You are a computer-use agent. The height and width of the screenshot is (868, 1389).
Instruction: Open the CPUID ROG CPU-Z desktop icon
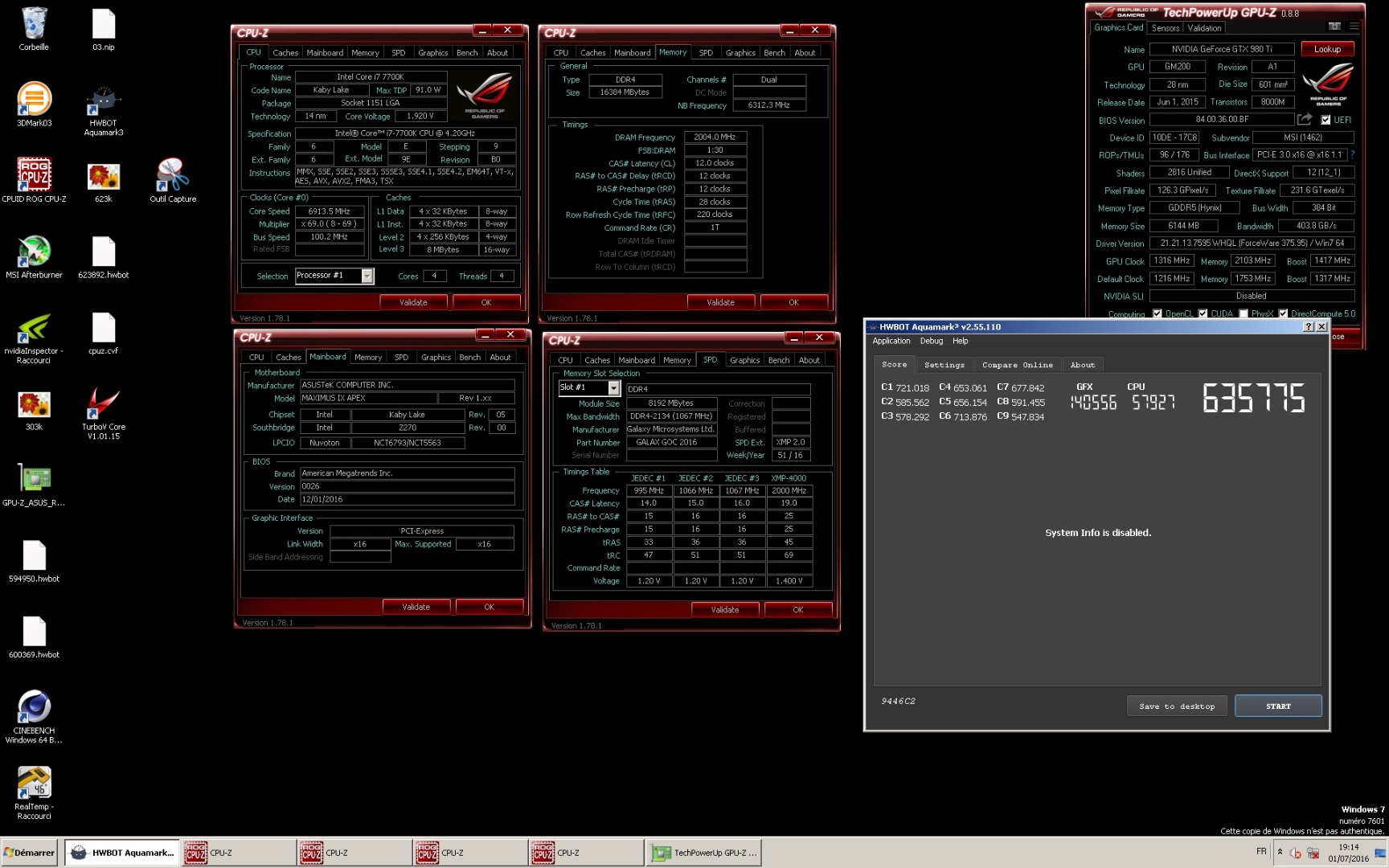[34, 180]
